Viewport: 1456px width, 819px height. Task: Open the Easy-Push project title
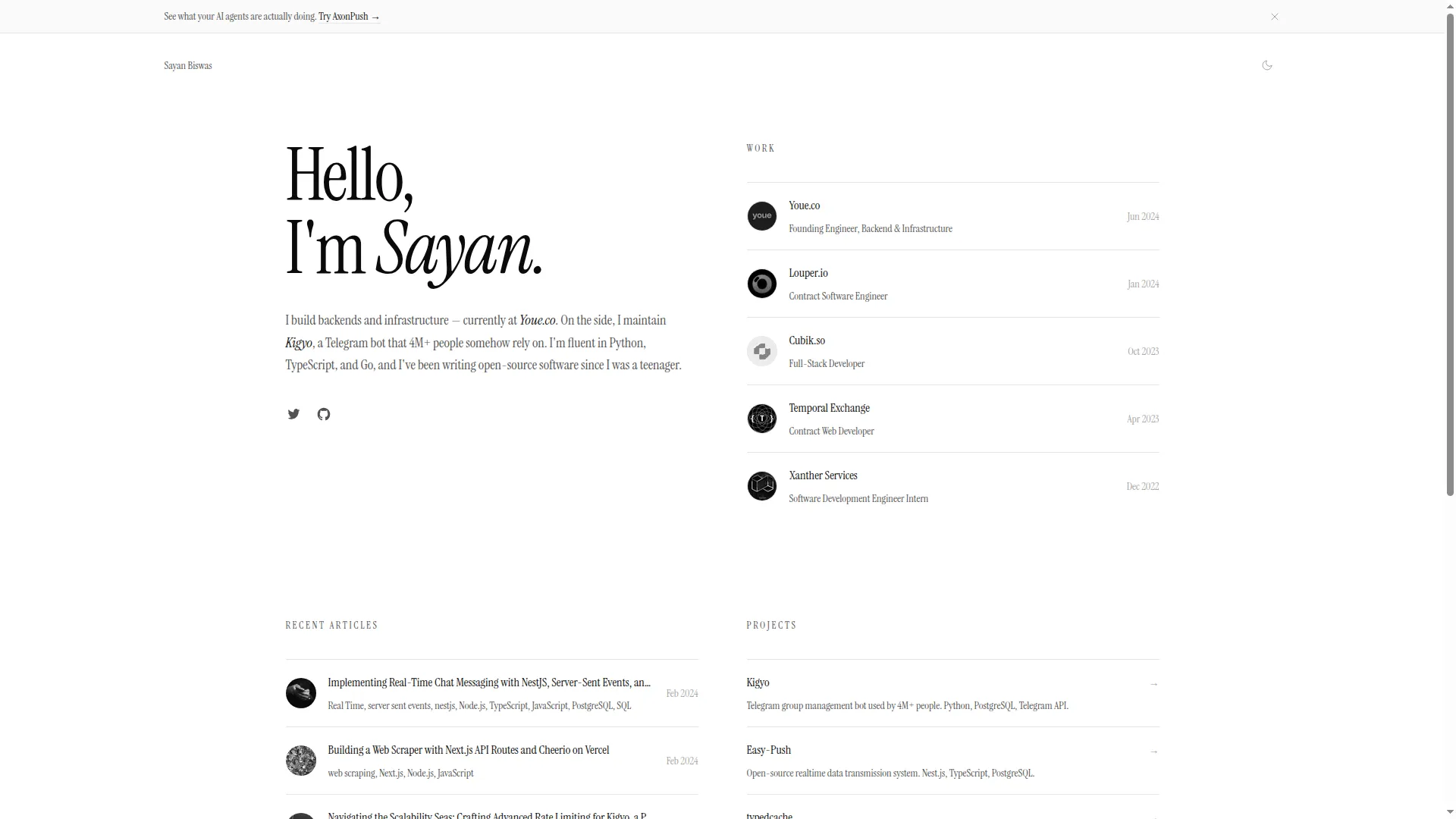[768, 750]
